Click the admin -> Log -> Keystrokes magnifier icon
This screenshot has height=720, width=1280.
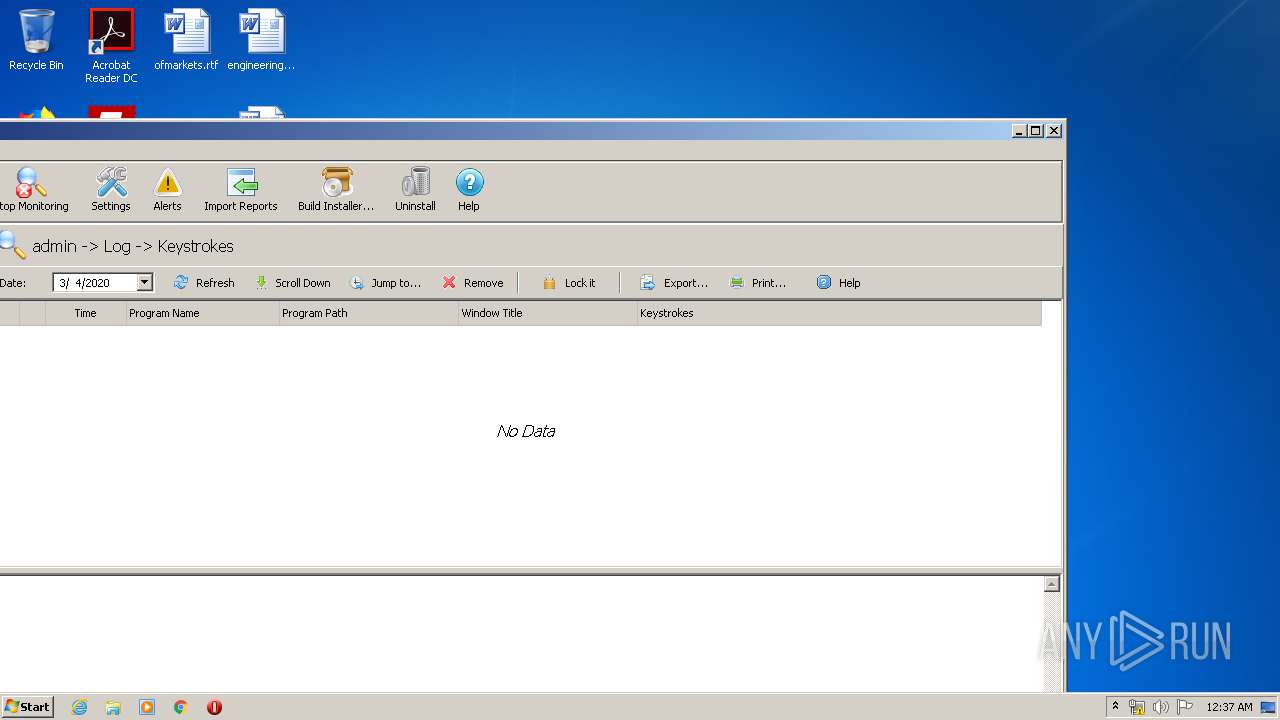(x=12, y=245)
